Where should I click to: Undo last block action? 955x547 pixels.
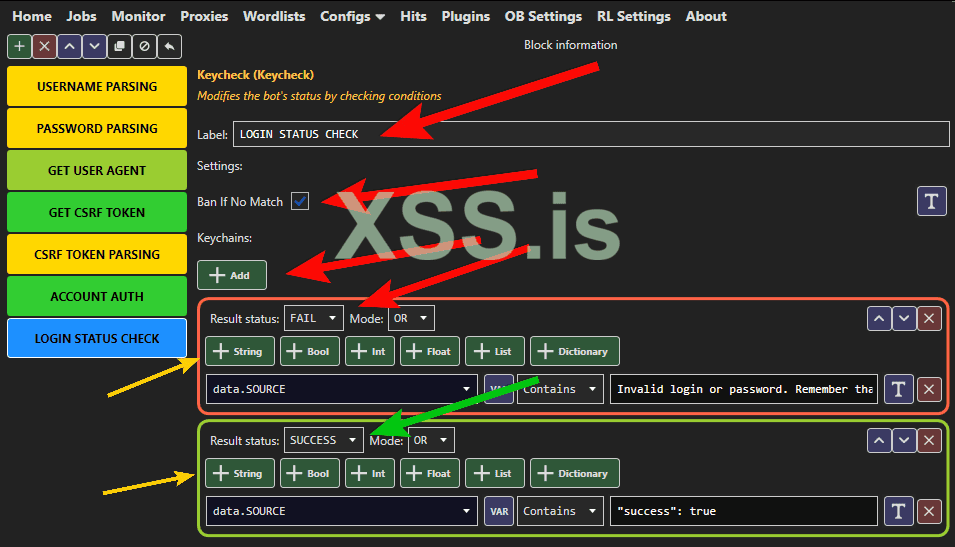(169, 46)
